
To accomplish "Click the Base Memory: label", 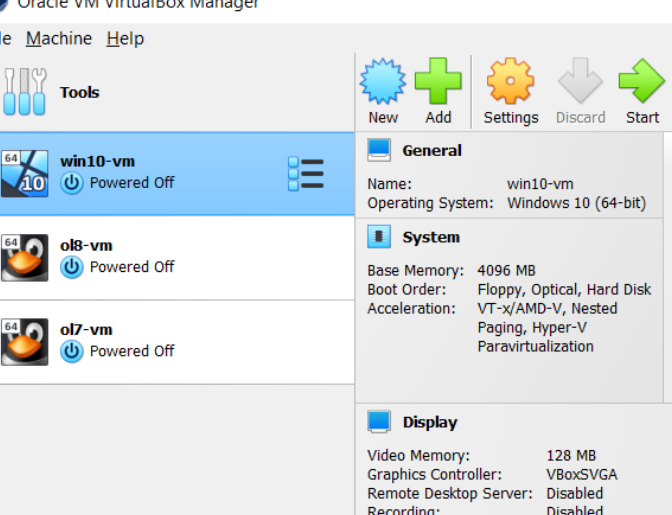I will coord(415,271).
